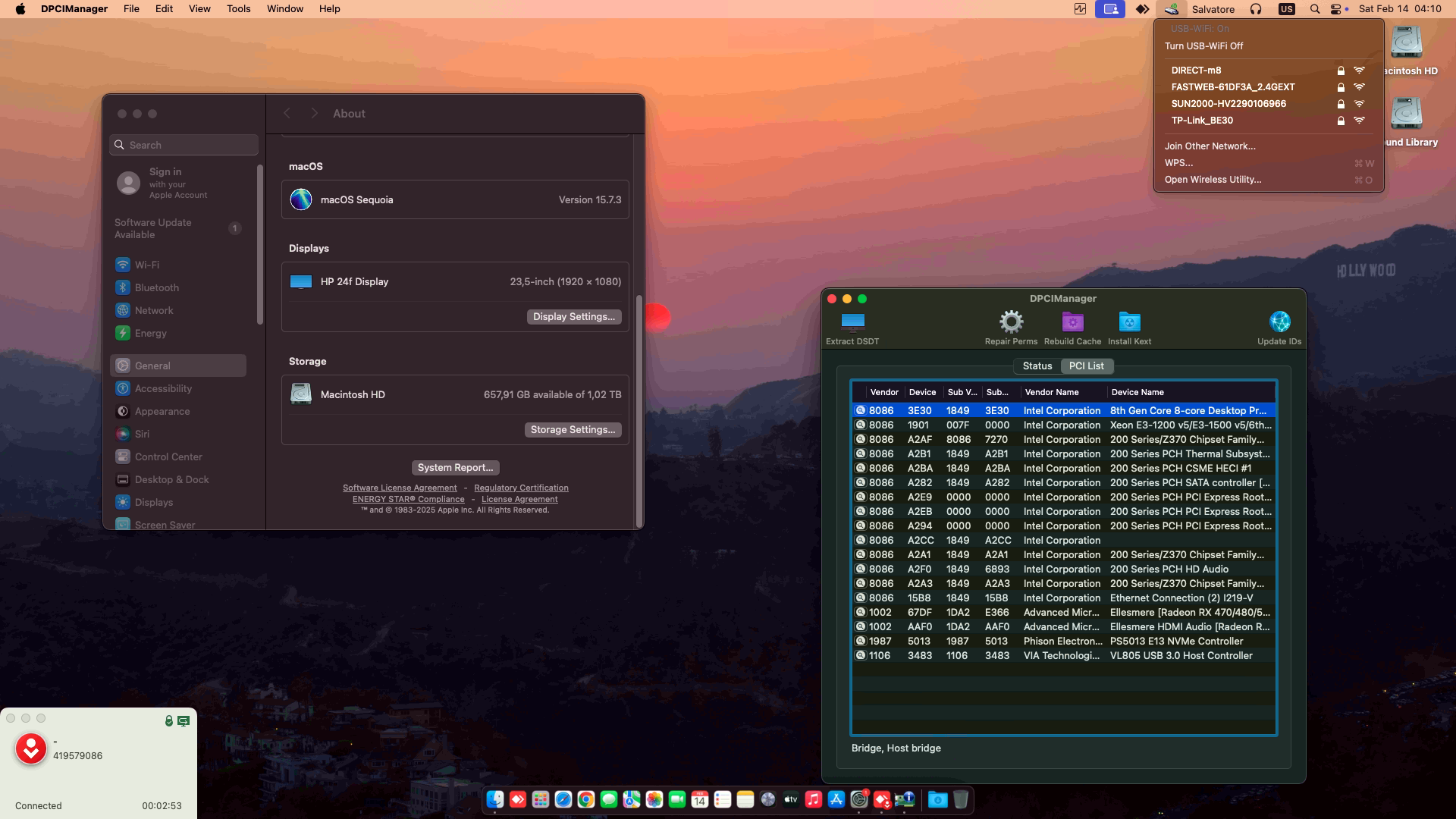Open Apple TV from the Dock
Screen dimensions: 1456x819
pos(791,799)
